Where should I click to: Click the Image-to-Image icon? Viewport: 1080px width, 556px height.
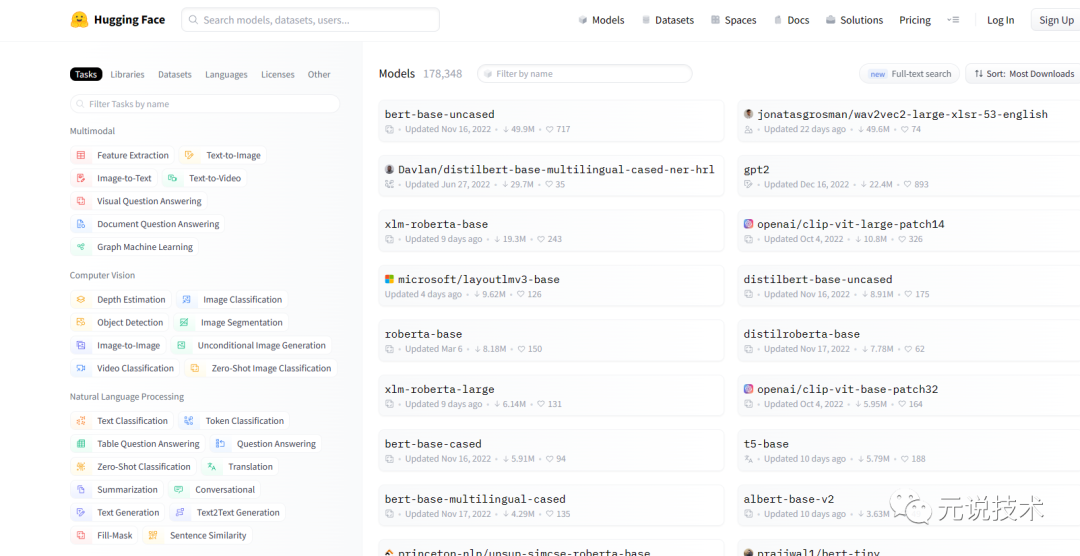81,345
